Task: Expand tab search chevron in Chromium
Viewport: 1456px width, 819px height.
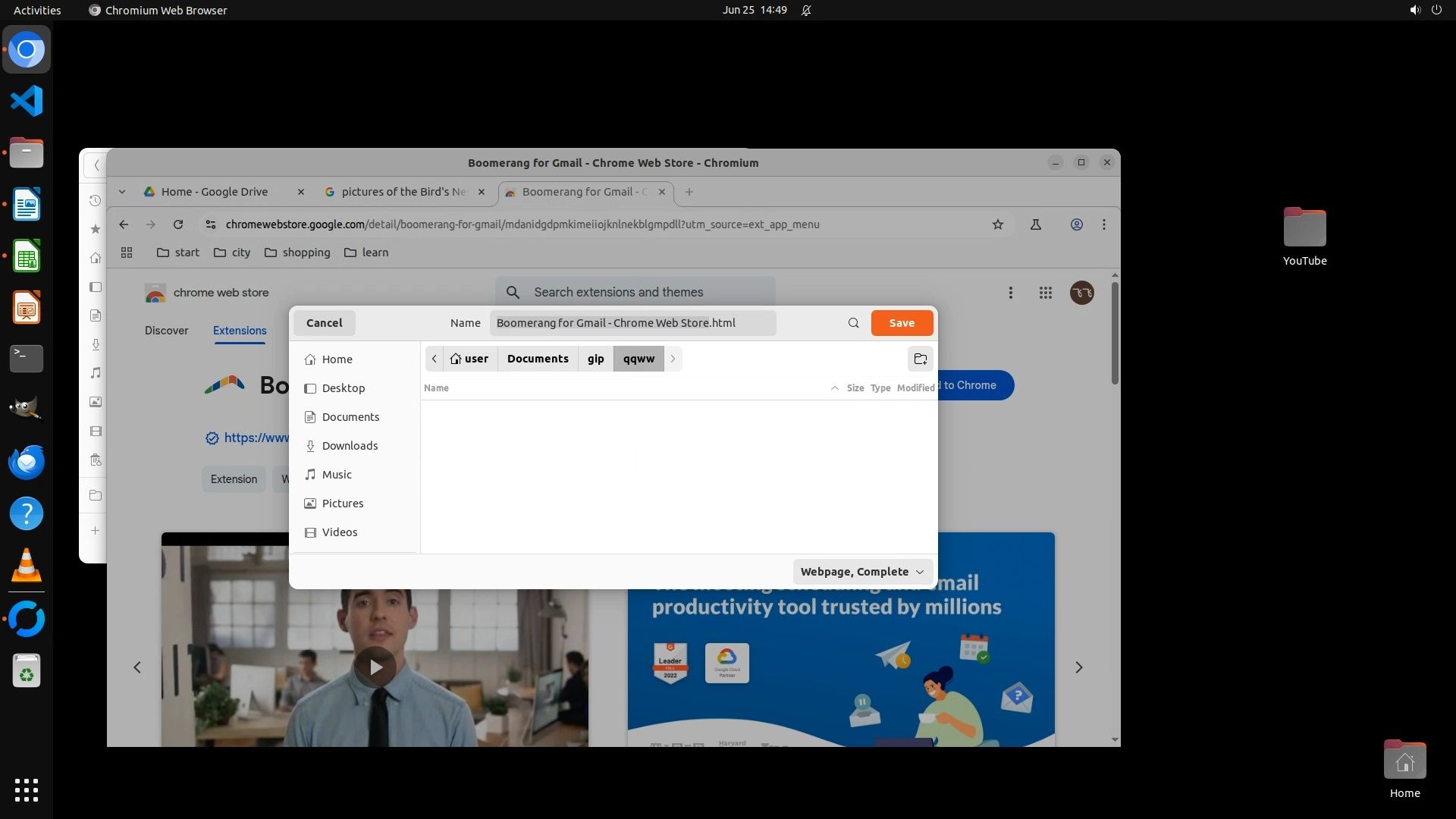Action: coord(122,192)
